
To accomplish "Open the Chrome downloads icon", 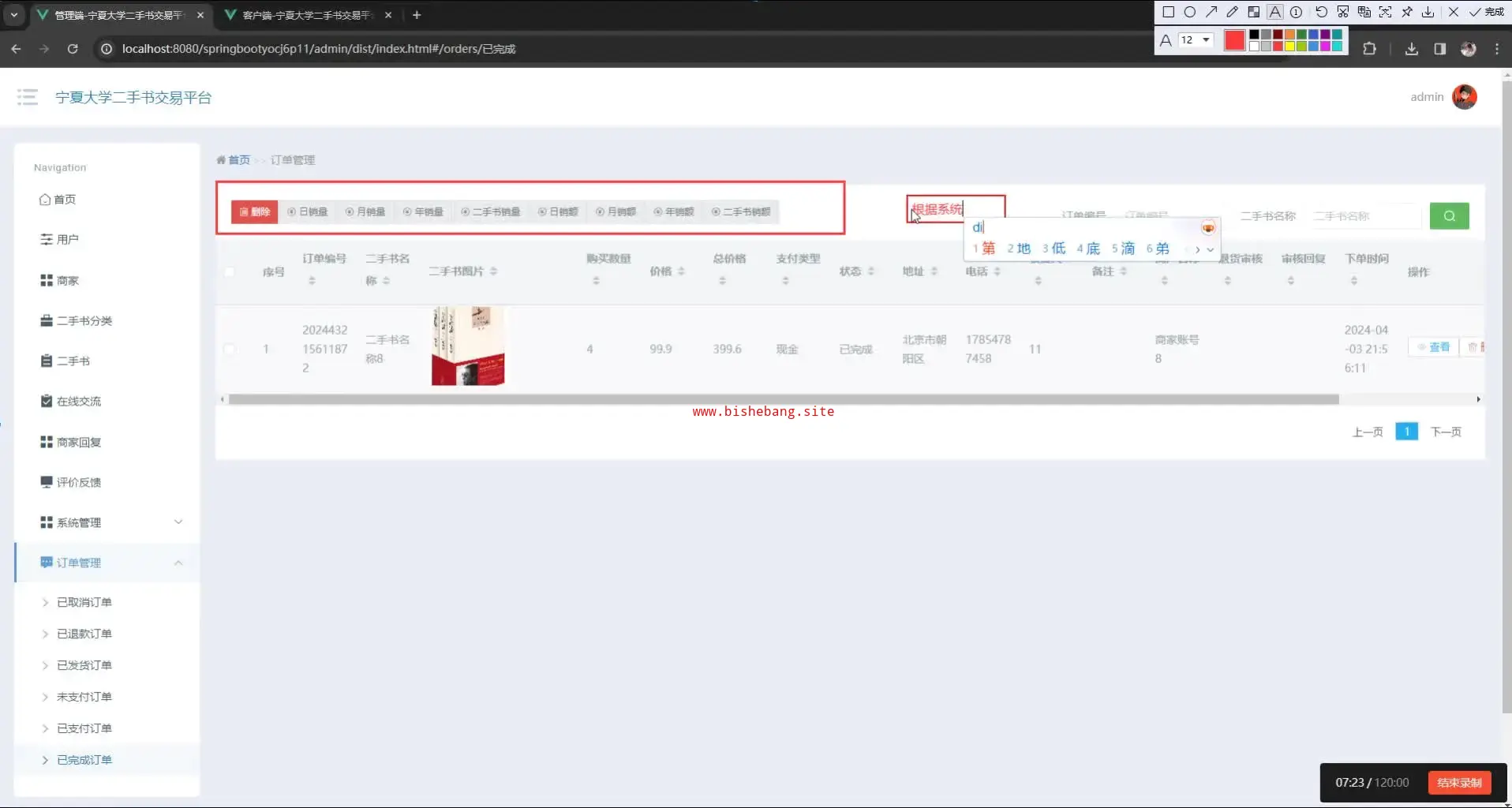I will (1412, 49).
